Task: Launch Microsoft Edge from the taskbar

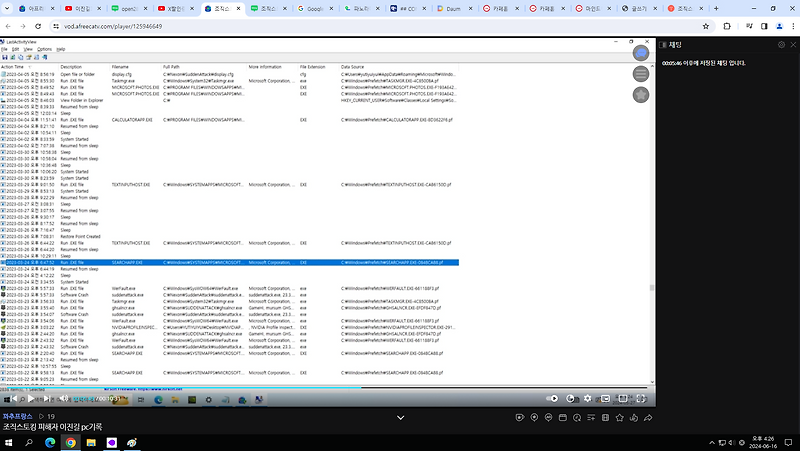Action: click(x=50, y=442)
